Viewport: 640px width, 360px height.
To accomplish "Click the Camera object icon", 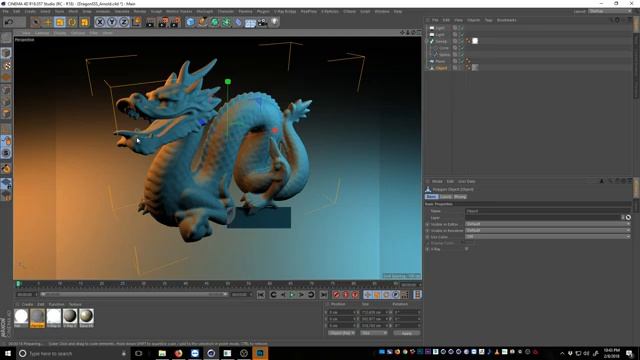I will [262, 22].
